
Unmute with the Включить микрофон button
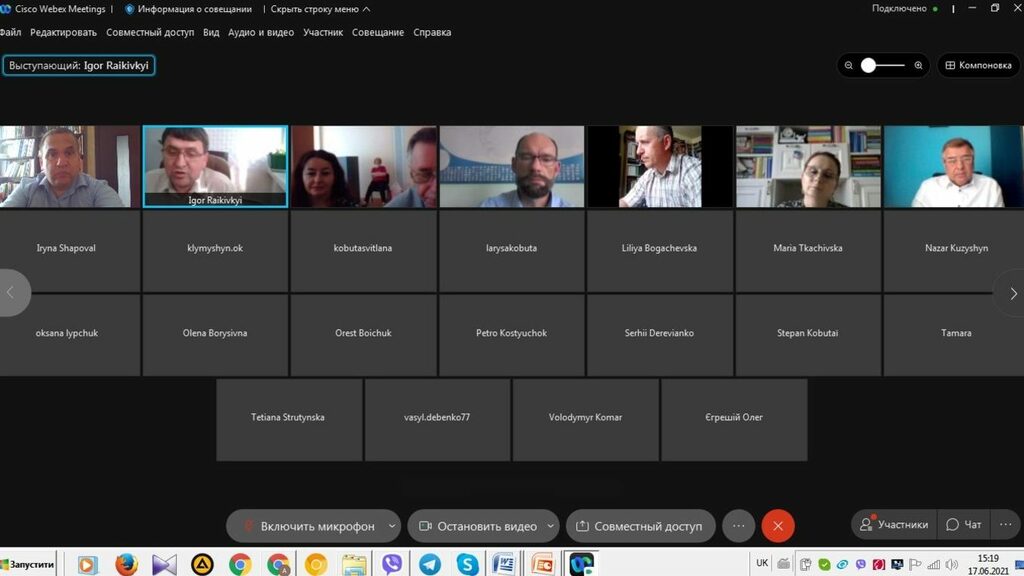click(x=307, y=526)
